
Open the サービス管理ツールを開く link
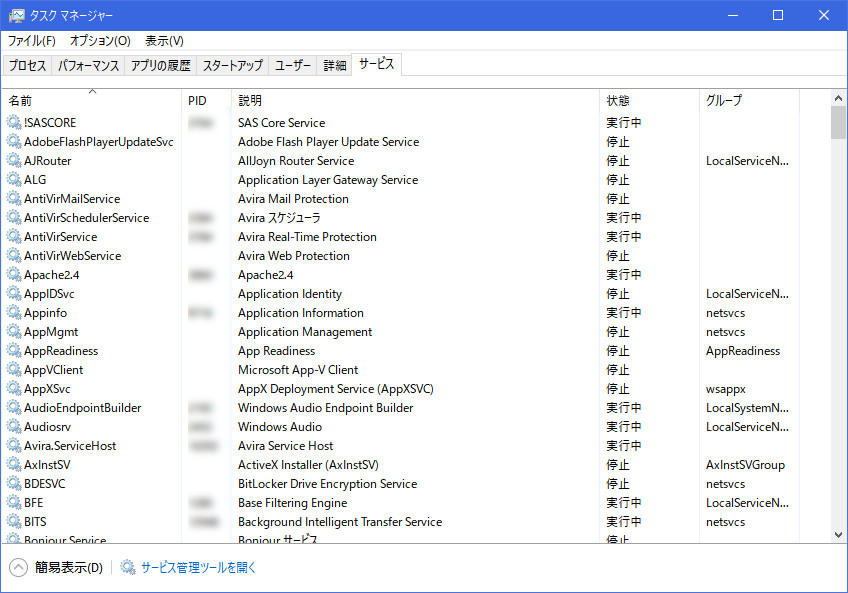pos(199,568)
